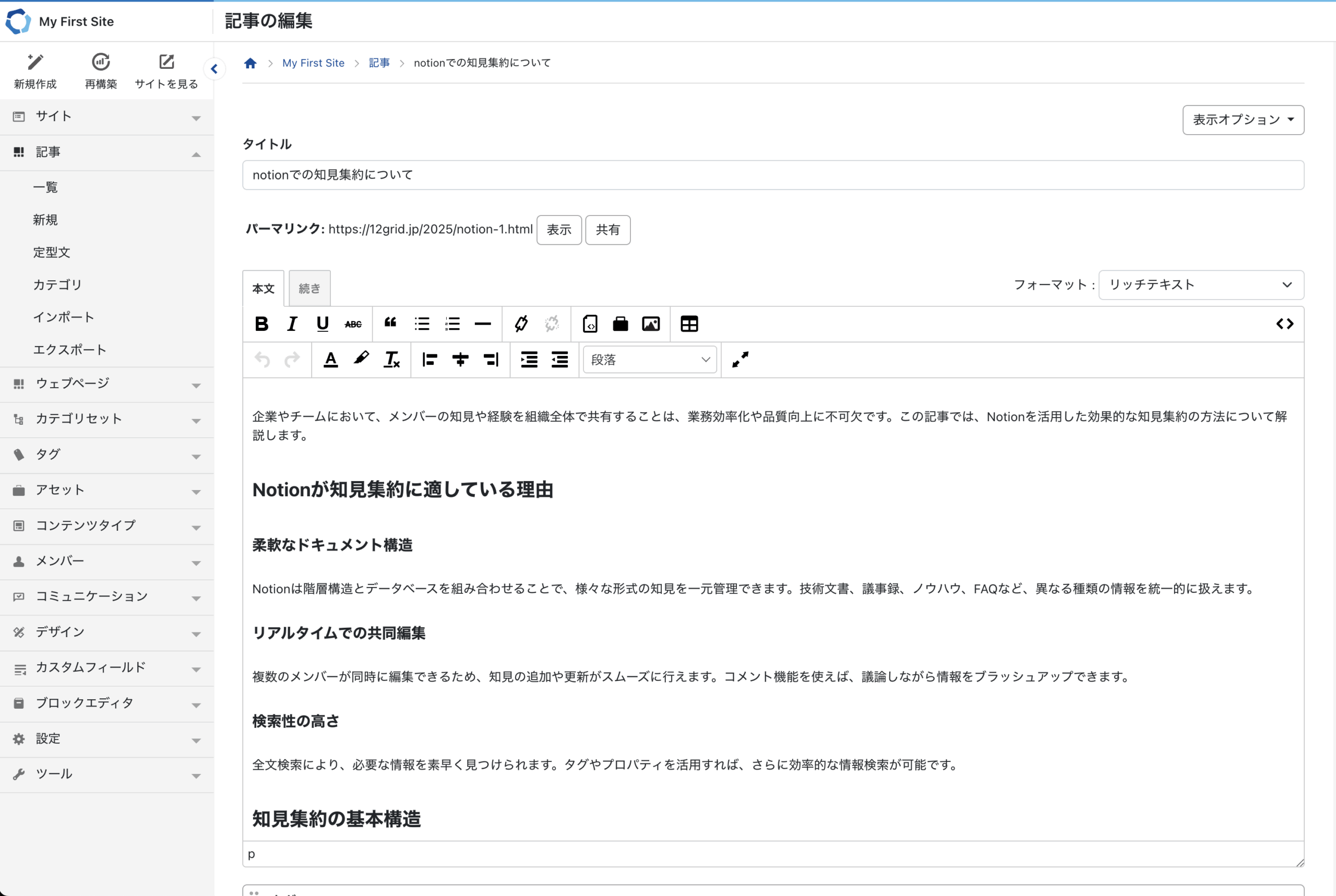The height and width of the screenshot is (896, 1336).
Task: Click the 表示 permalink button
Action: point(558,230)
